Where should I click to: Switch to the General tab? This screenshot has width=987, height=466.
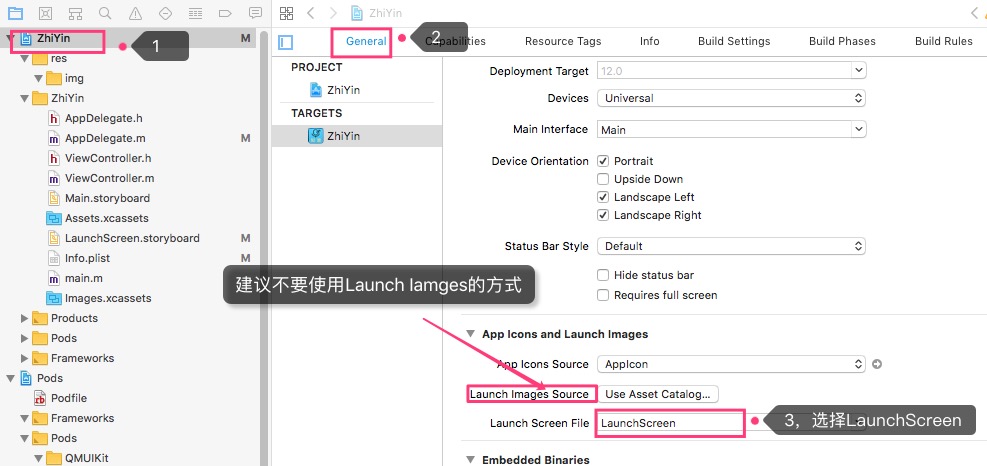366,41
